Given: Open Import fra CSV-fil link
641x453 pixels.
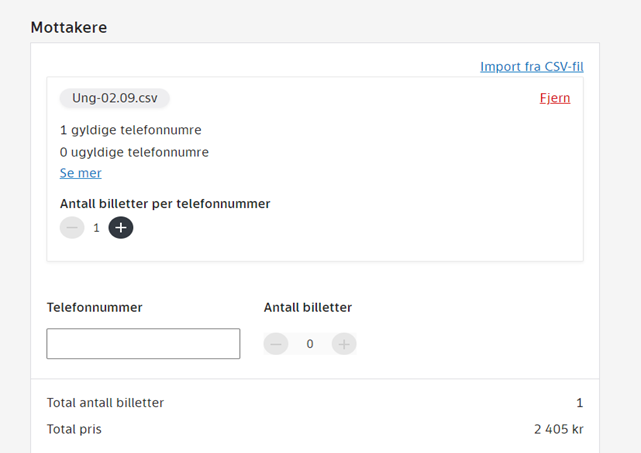Looking at the screenshot, I should click(x=531, y=67).
